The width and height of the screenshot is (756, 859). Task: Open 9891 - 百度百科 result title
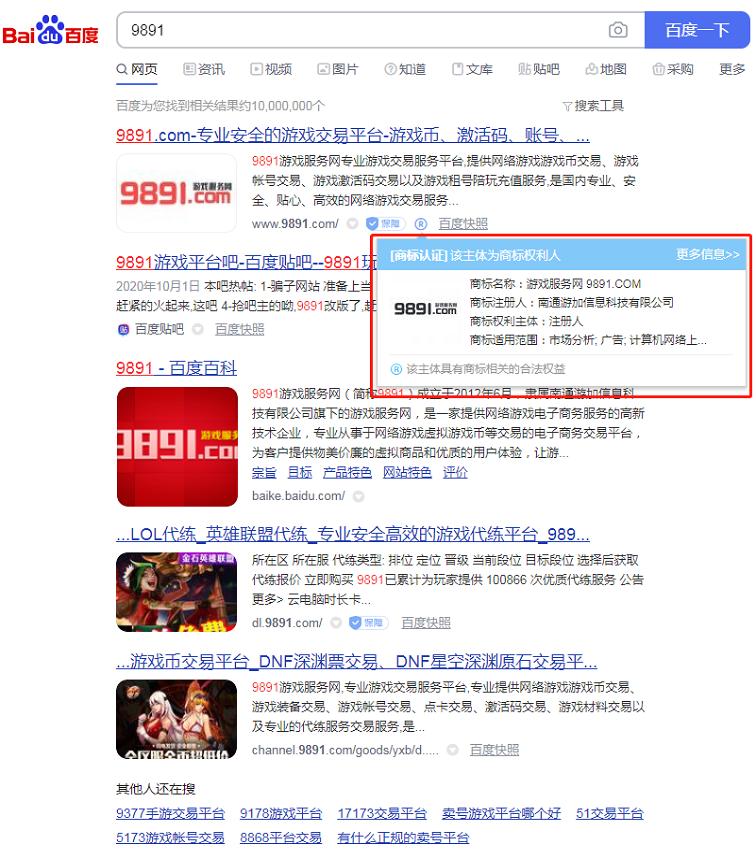pos(176,368)
